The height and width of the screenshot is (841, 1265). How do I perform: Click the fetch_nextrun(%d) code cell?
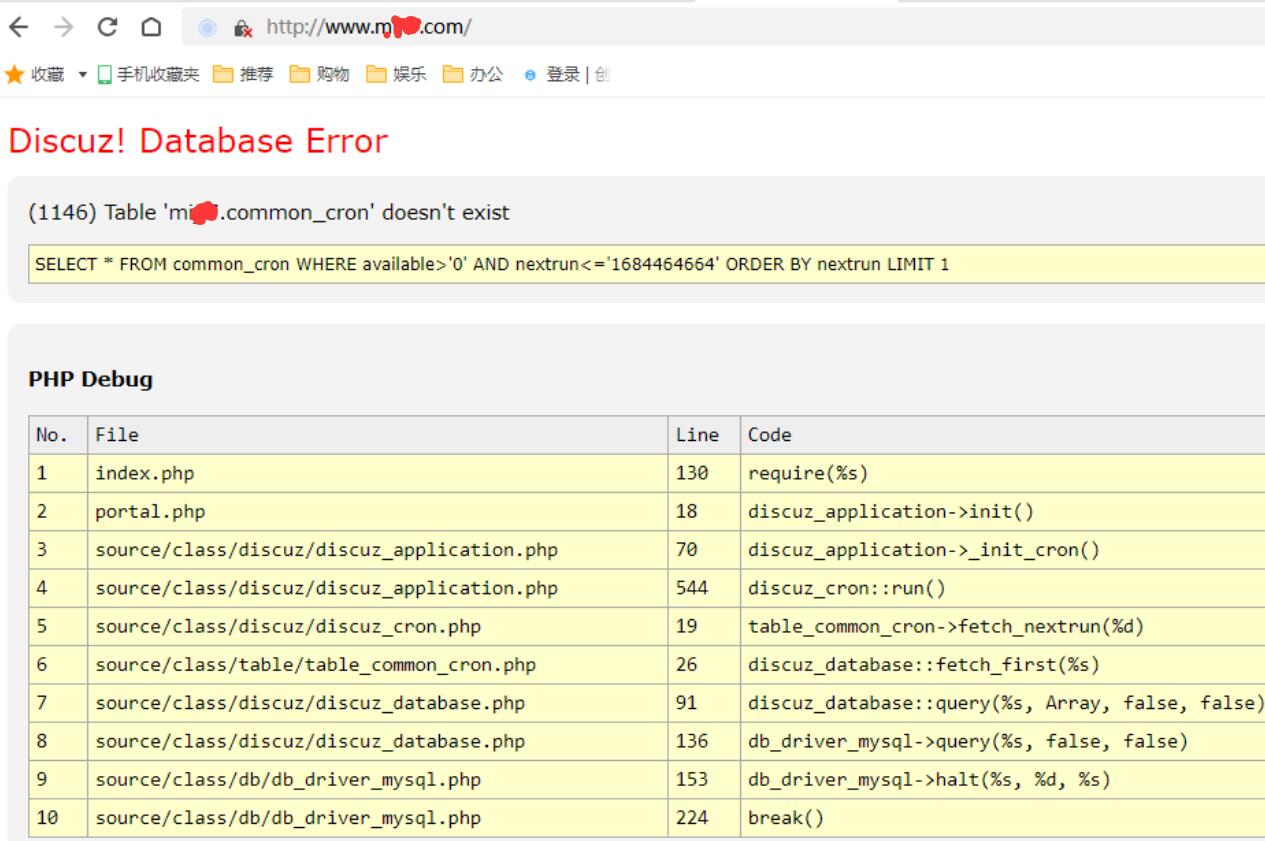pos(1003,627)
